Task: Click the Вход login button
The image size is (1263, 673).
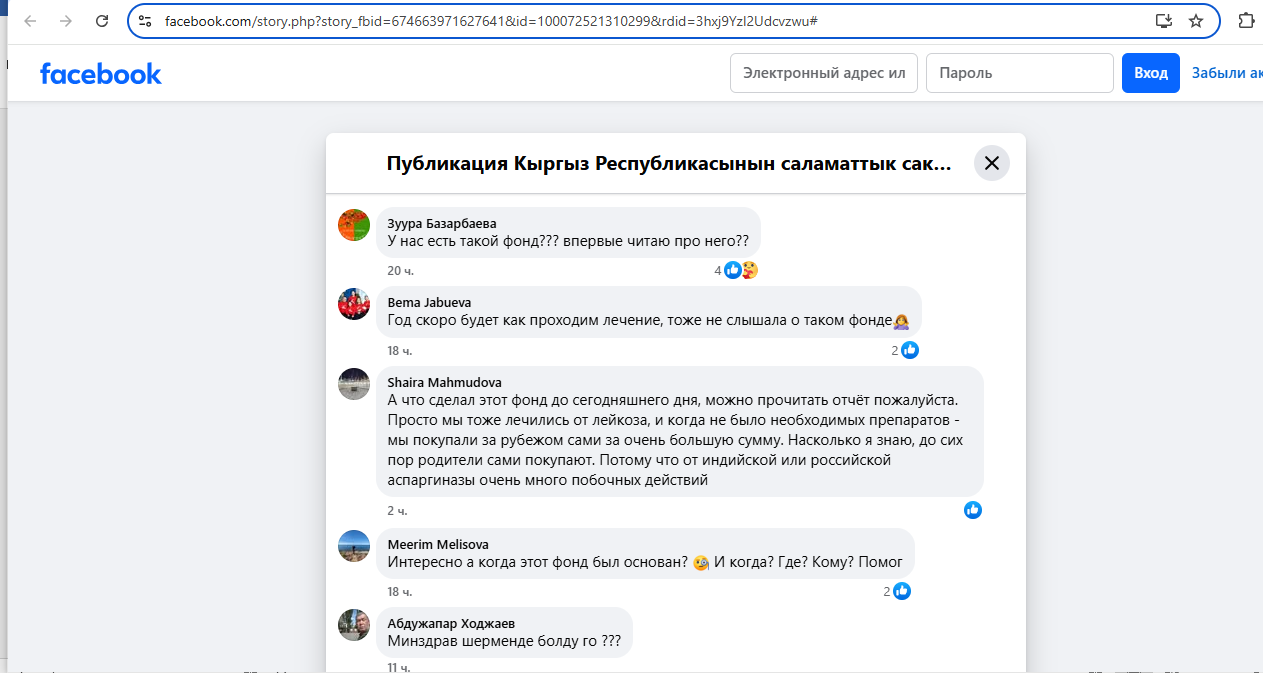Action: pos(1151,73)
